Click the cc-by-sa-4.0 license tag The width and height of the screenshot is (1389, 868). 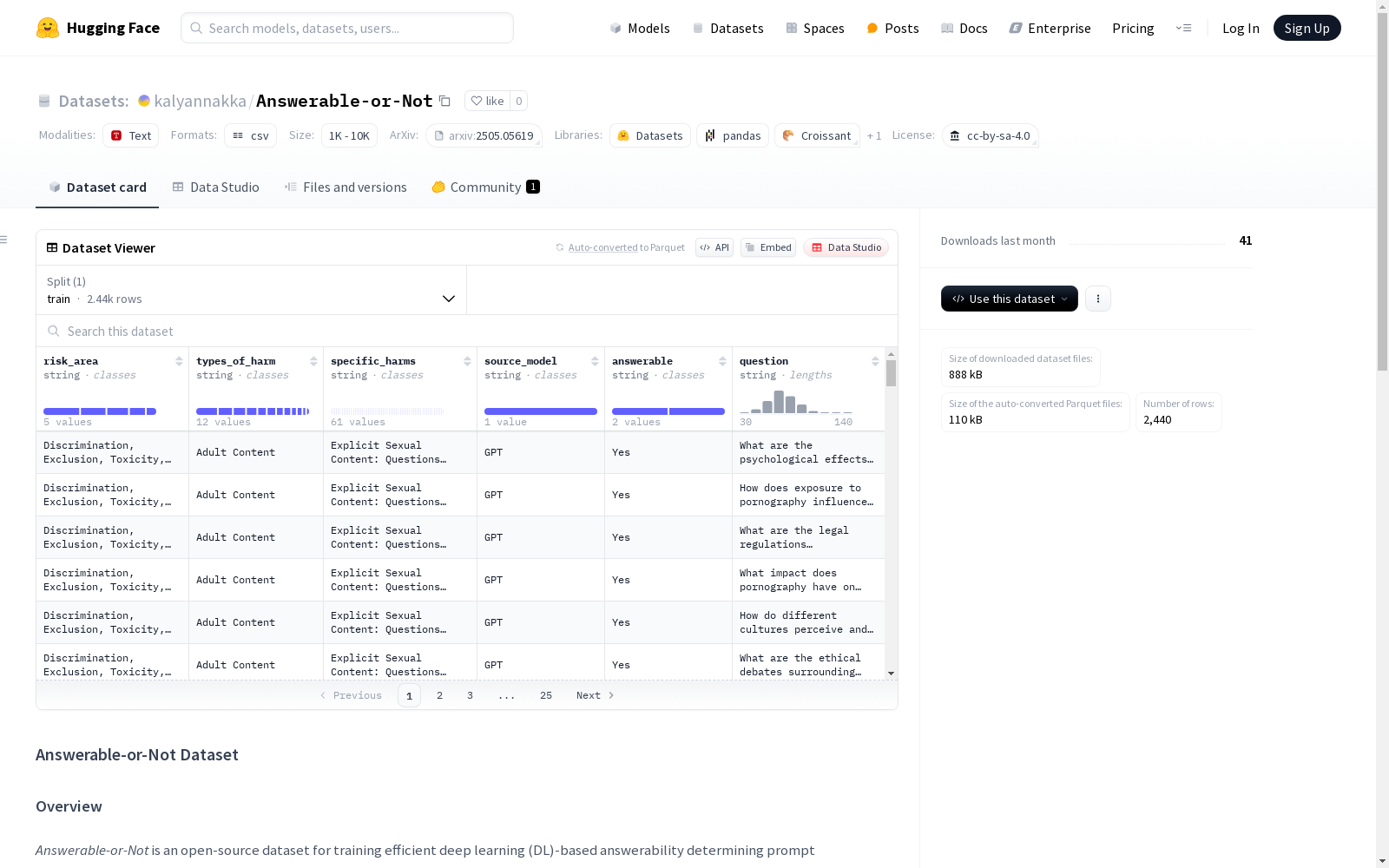(x=991, y=135)
